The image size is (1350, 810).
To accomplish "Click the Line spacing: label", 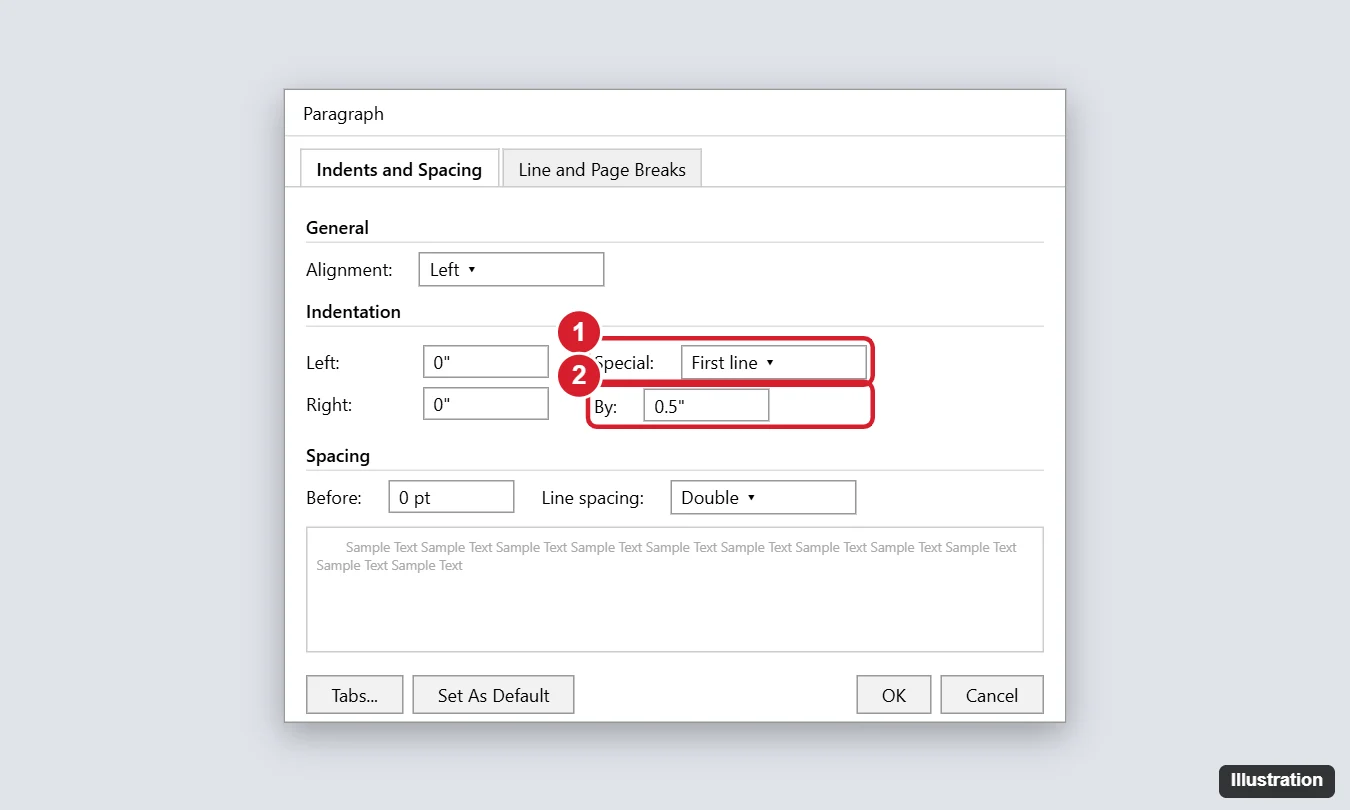I will (x=592, y=497).
